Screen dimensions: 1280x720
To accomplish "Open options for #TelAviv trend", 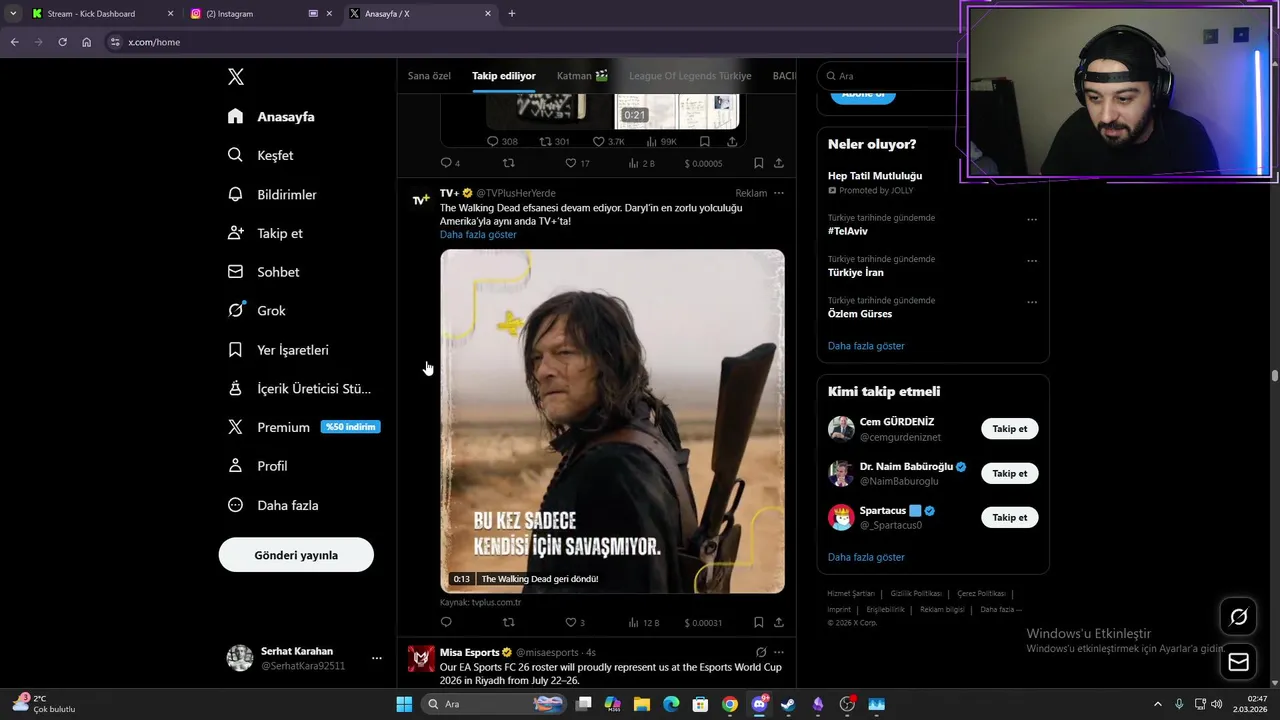I will [1032, 219].
